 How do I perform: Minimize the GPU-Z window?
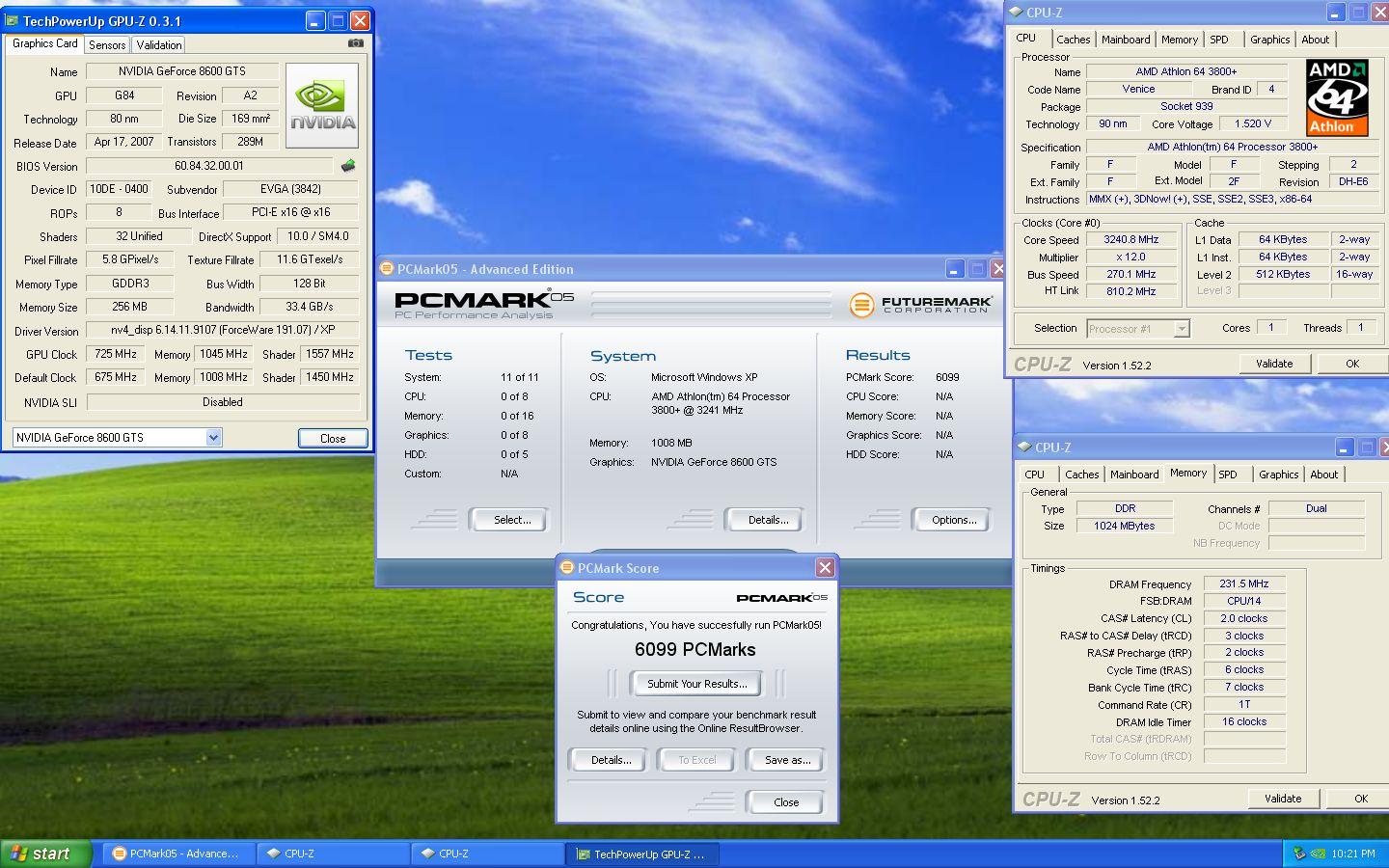click(x=315, y=20)
